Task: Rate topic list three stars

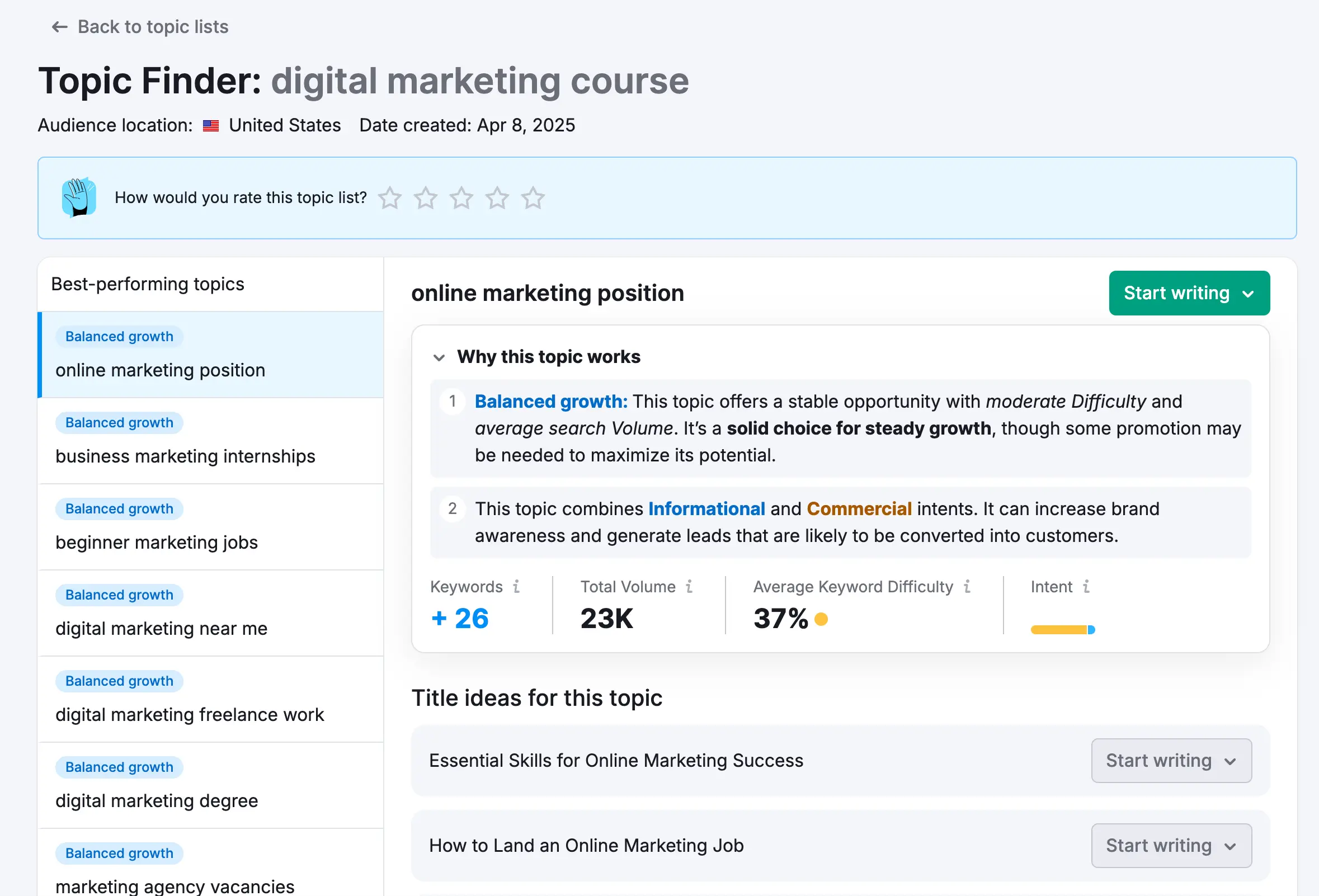Action: coord(461,198)
